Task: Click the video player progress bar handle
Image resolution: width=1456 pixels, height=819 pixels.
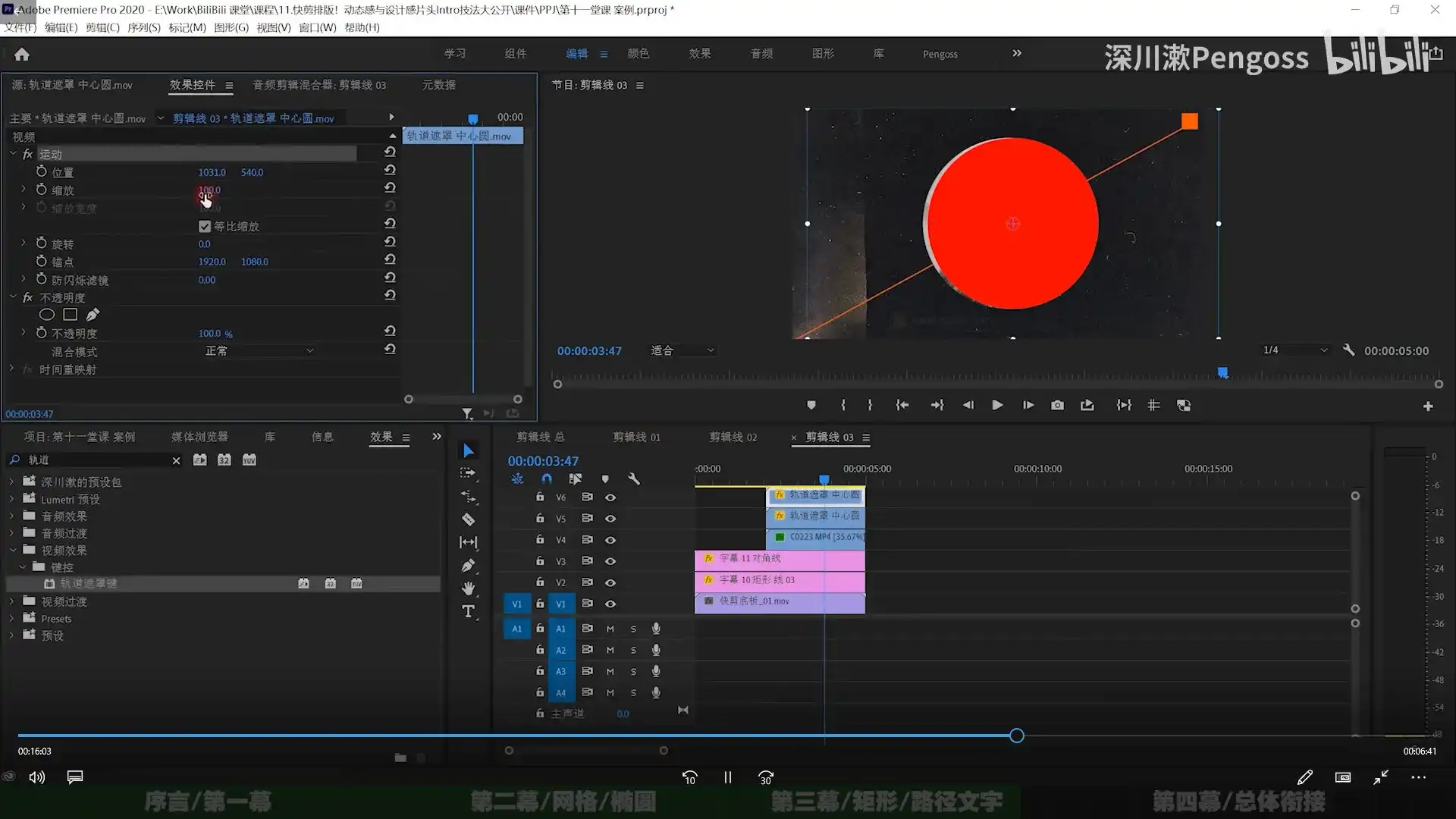Action: click(1017, 736)
